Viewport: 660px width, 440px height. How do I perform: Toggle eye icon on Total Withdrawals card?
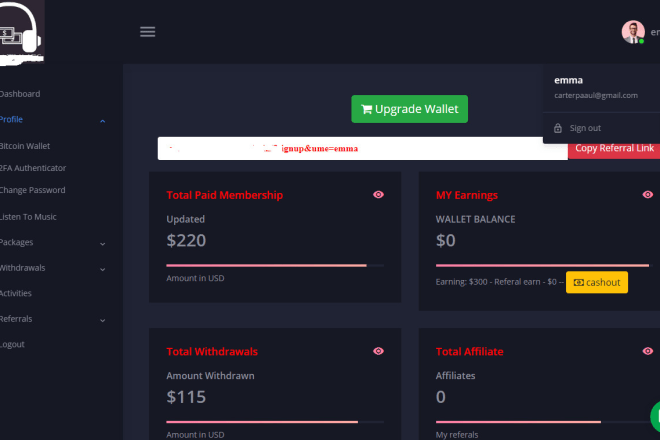coord(378,351)
